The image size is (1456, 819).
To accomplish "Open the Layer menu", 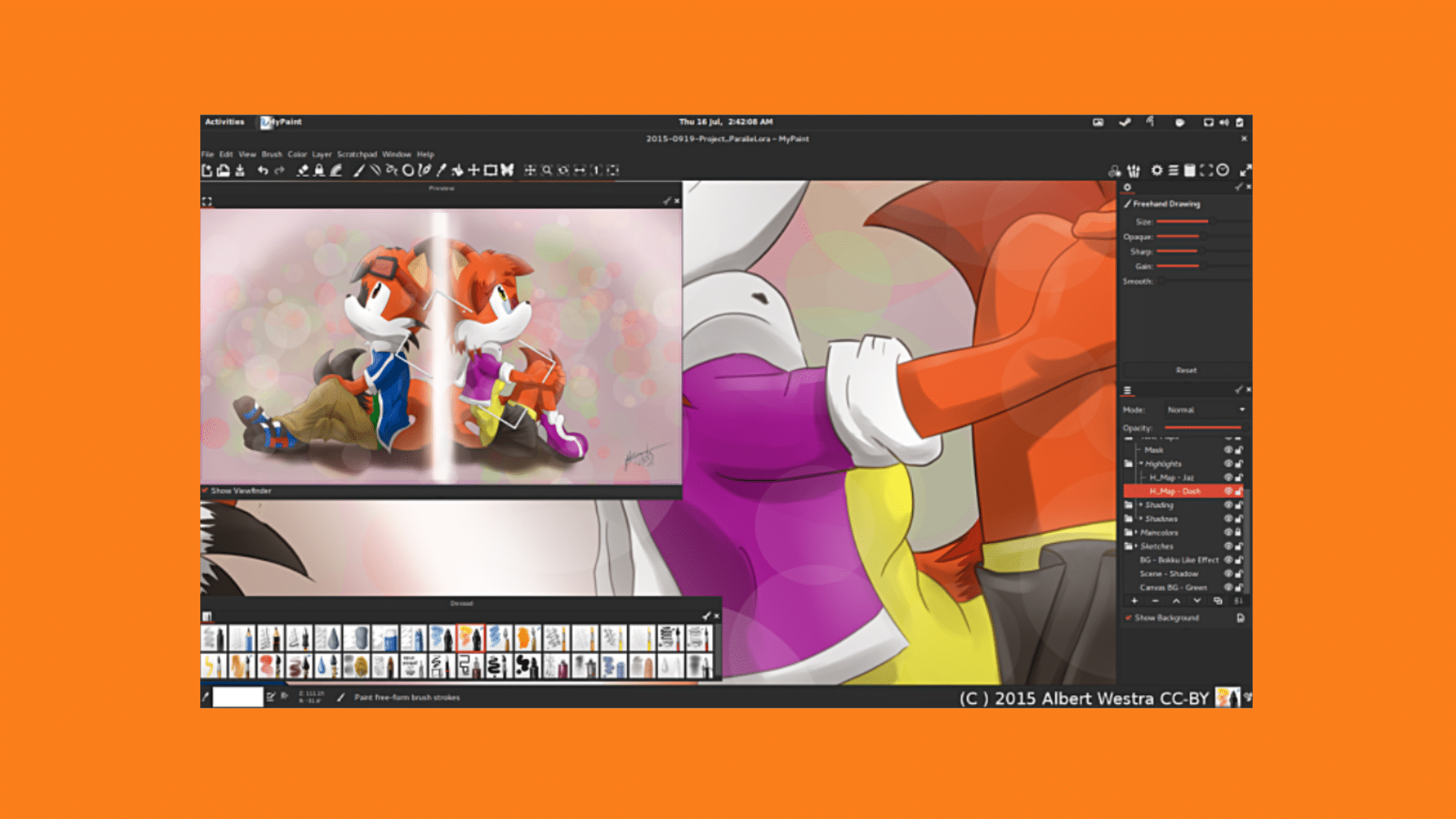I will click(x=322, y=154).
